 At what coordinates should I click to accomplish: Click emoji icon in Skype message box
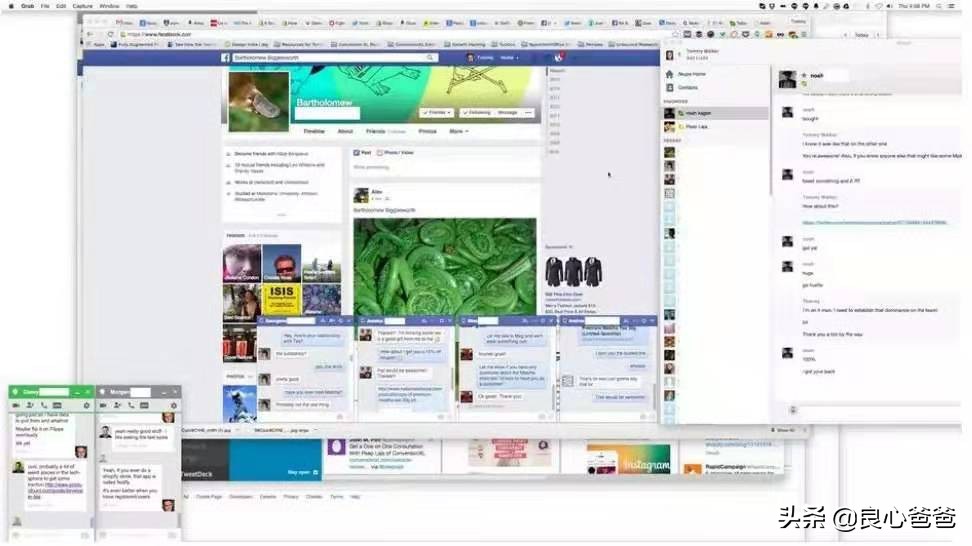793,410
